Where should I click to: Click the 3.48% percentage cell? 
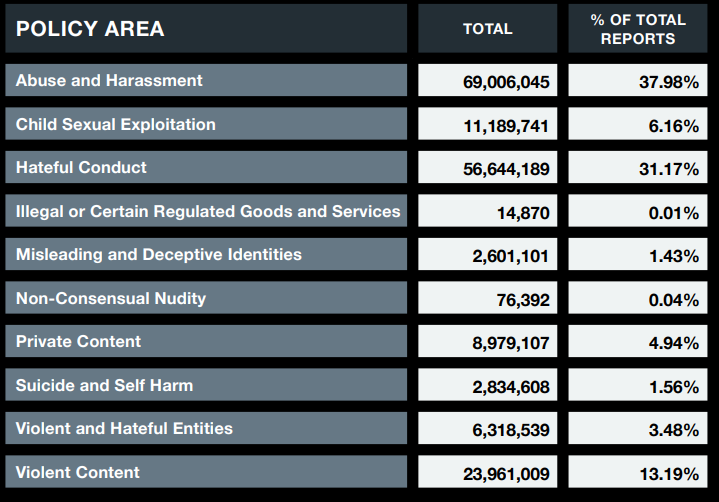[x=638, y=428]
